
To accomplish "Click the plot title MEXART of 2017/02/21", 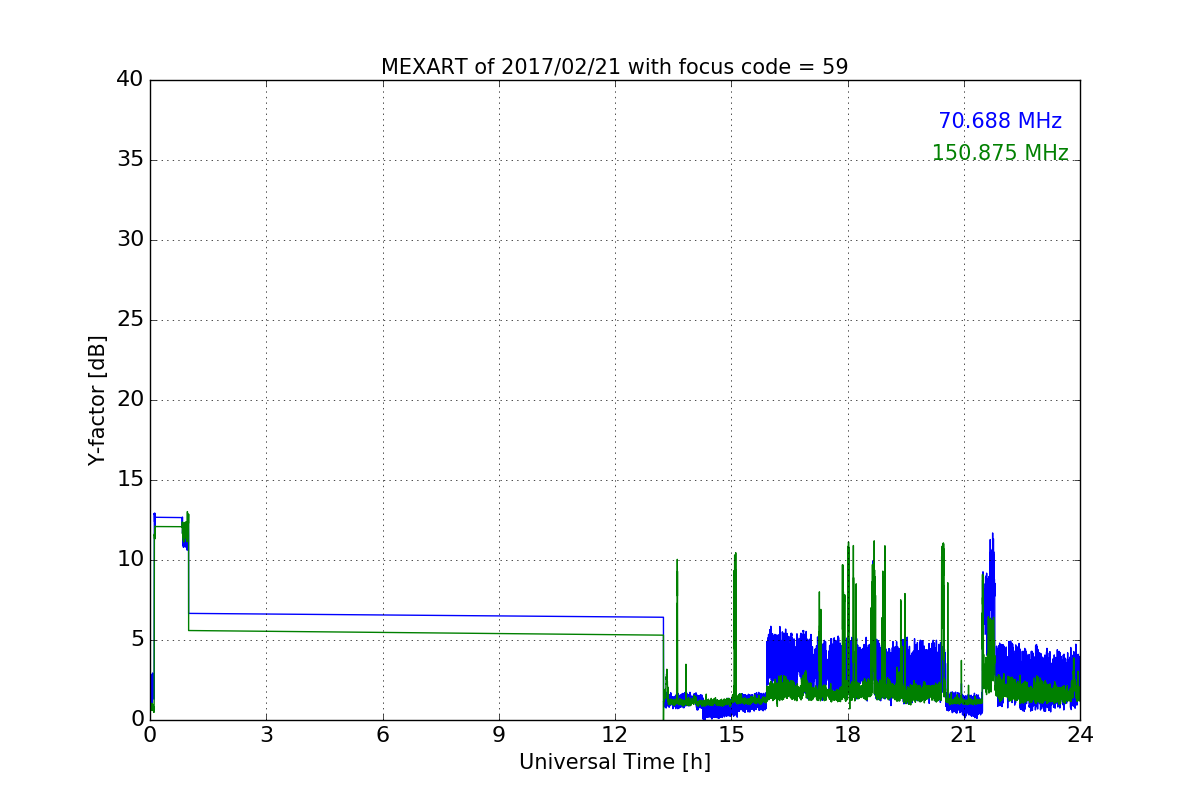I will [x=614, y=67].
